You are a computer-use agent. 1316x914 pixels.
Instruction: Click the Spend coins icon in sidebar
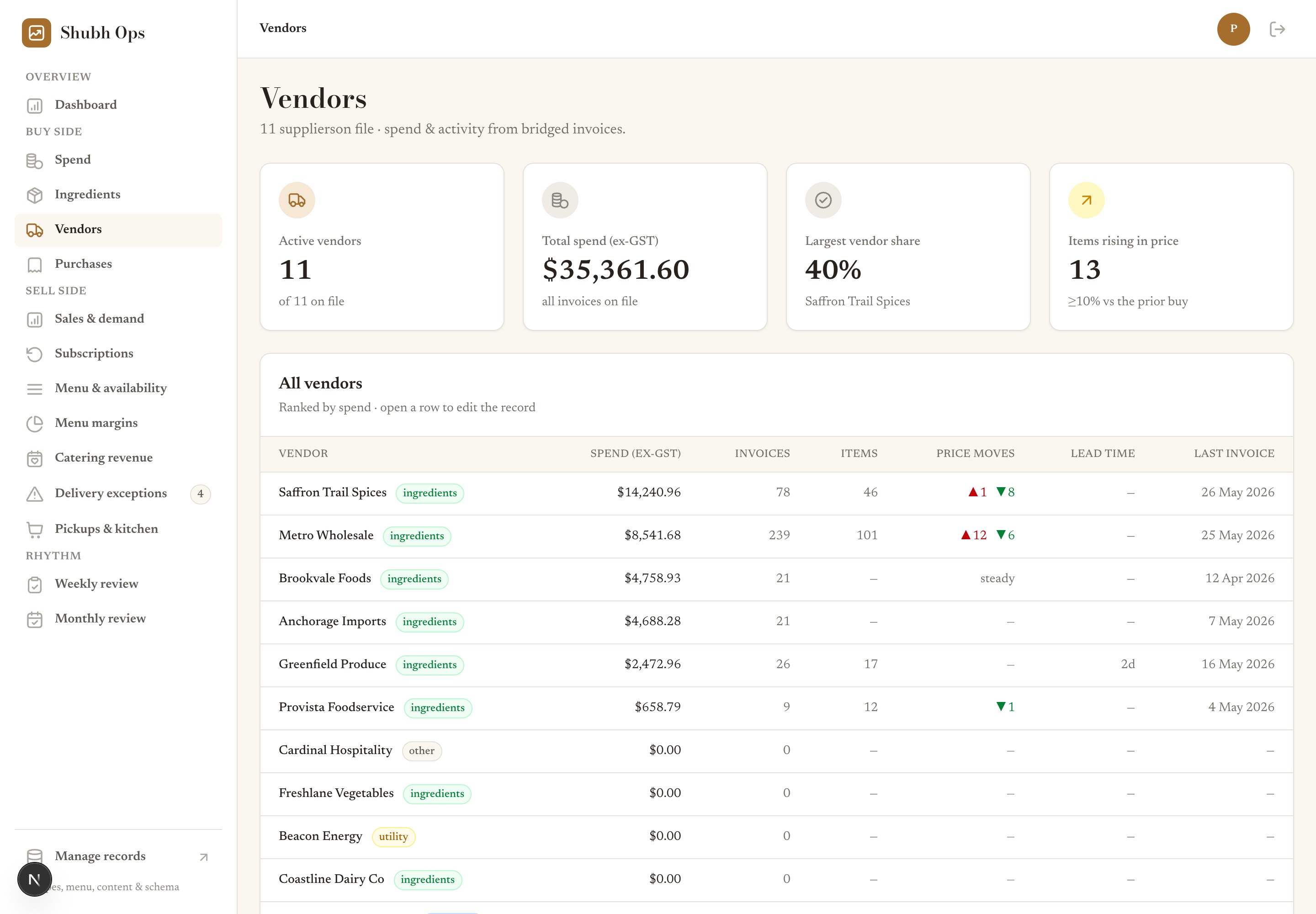35,160
